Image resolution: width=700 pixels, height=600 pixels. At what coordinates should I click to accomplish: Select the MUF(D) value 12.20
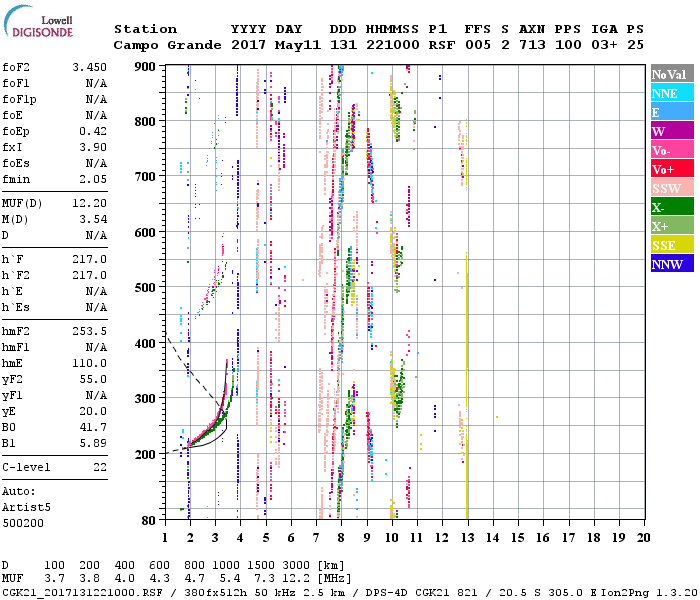coord(90,201)
